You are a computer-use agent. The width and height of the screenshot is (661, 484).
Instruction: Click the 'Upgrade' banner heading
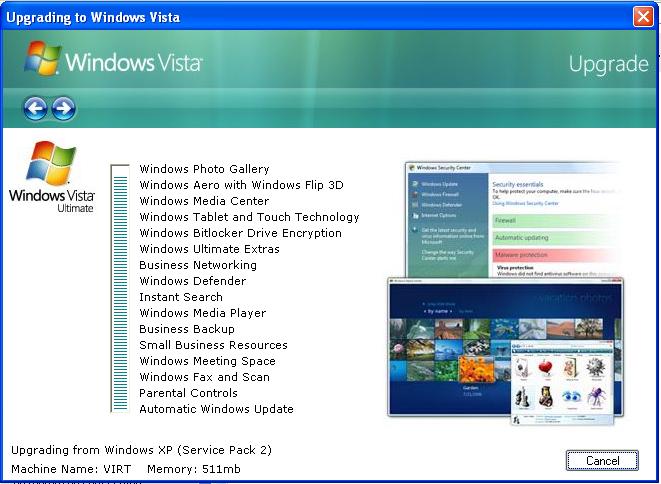point(609,65)
